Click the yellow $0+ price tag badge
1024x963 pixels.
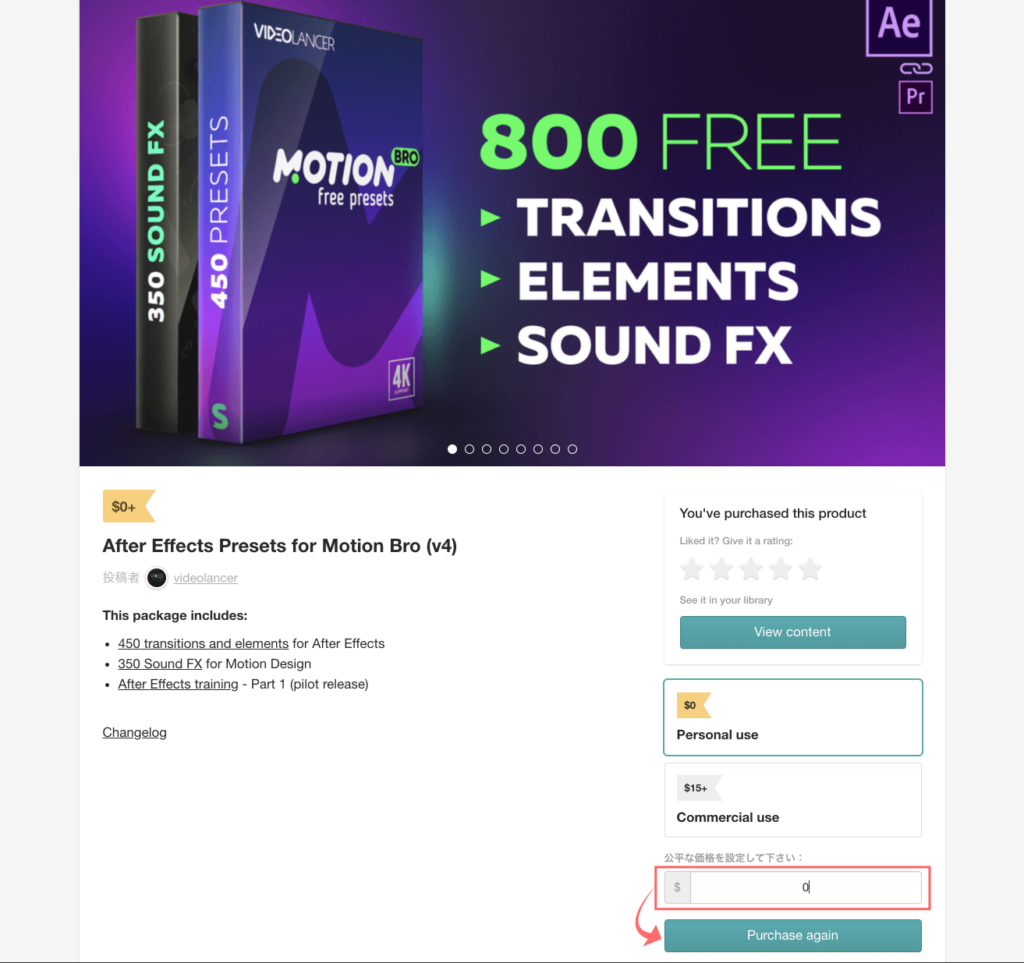(x=128, y=506)
